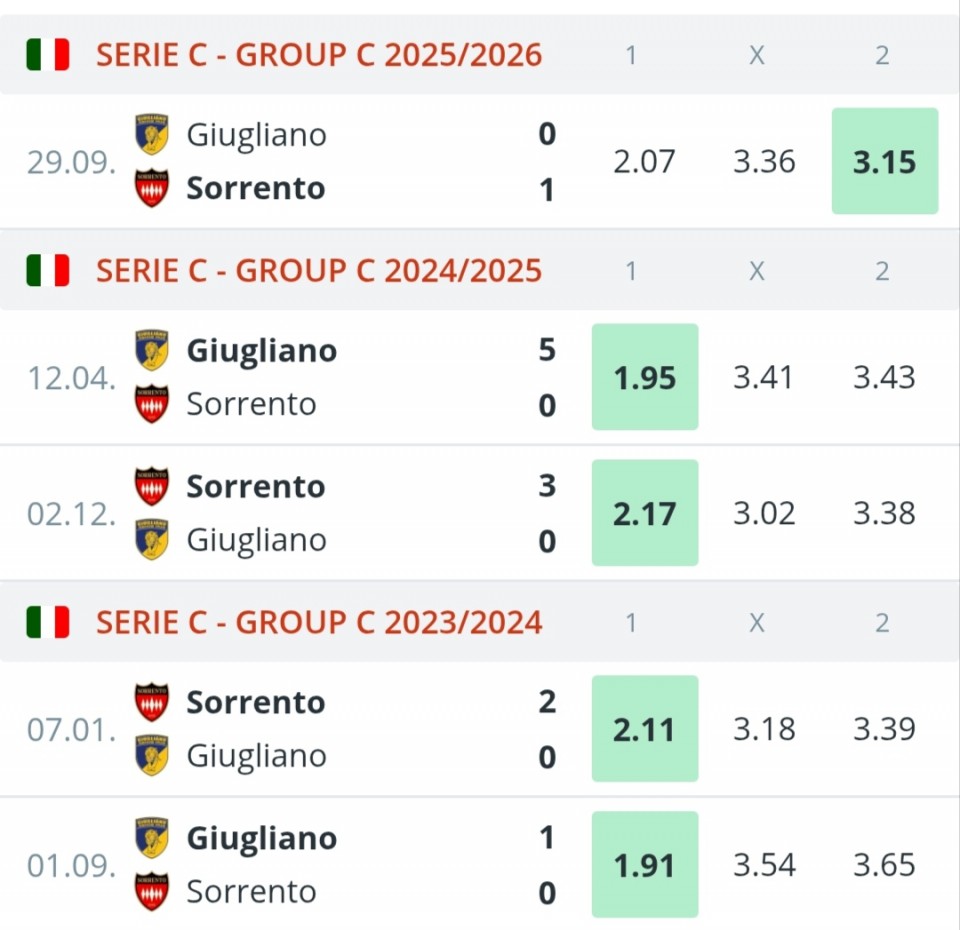Viewport: 960px width, 930px height.
Task: Open the Serie C - Group C 2024/2025 league link
Action: 319,270
